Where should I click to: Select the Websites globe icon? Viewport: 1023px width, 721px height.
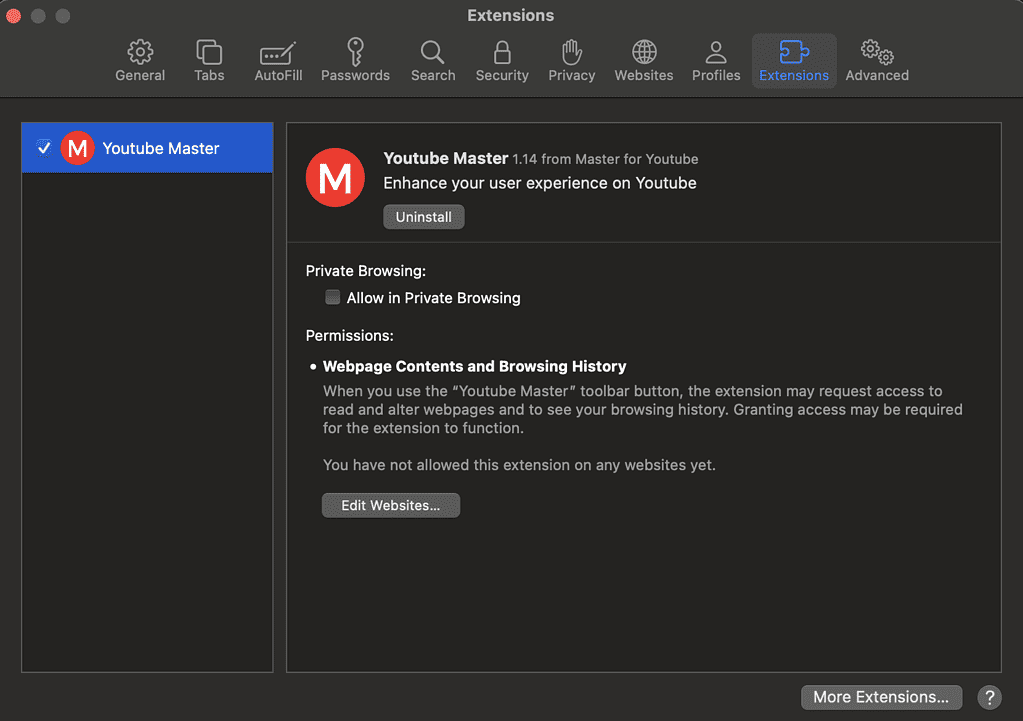point(644,52)
